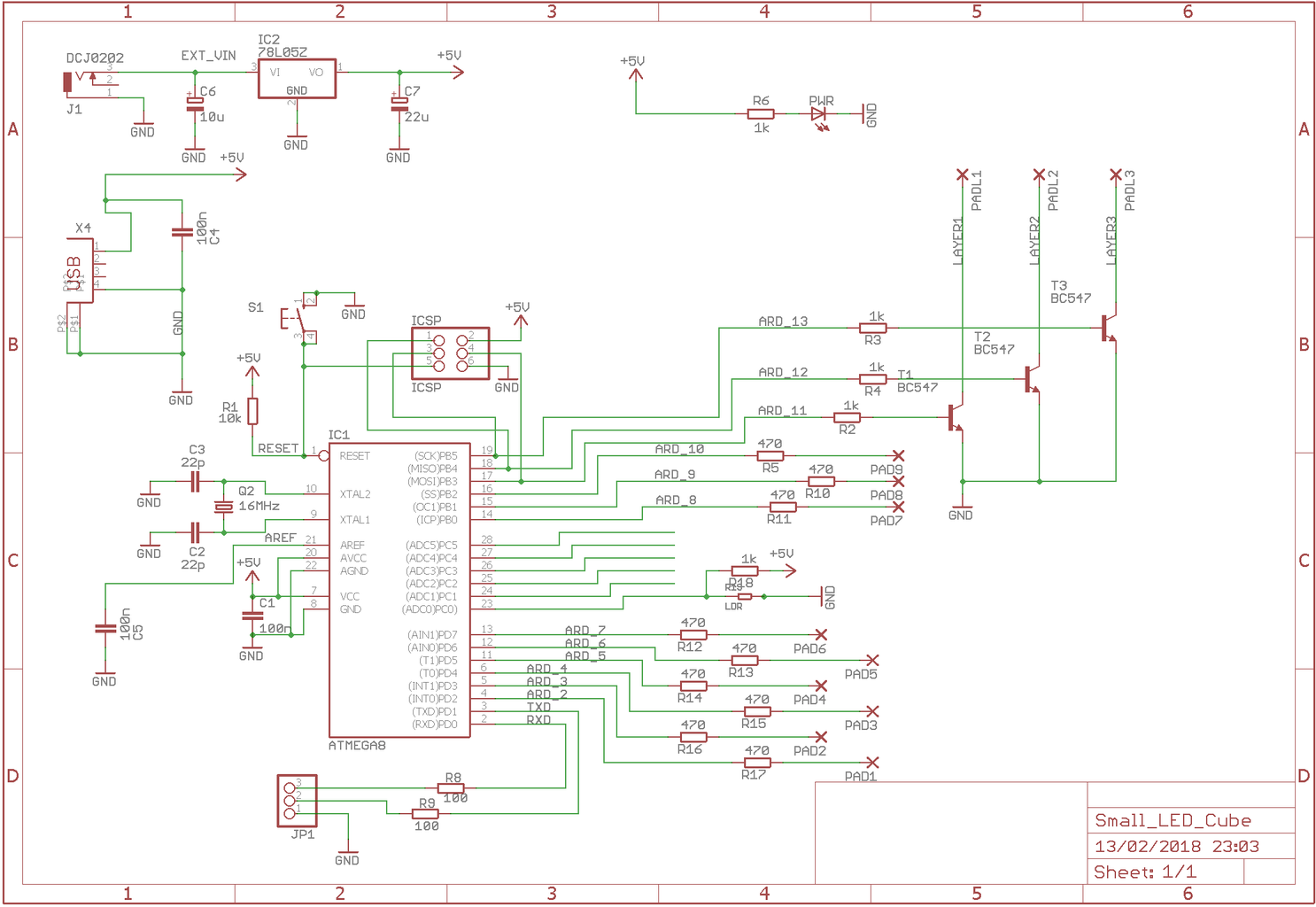Click the "TXD" net label

[538, 707]
